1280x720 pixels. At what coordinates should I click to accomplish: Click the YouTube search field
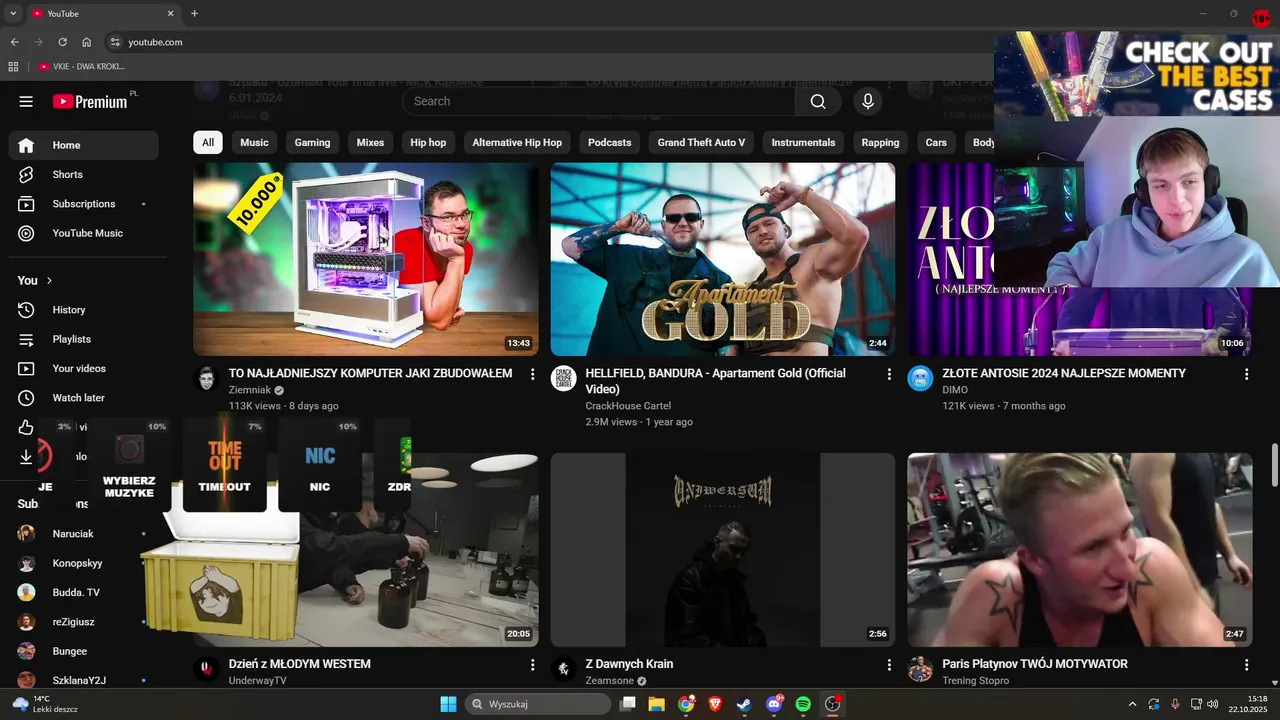click(598, 101)
